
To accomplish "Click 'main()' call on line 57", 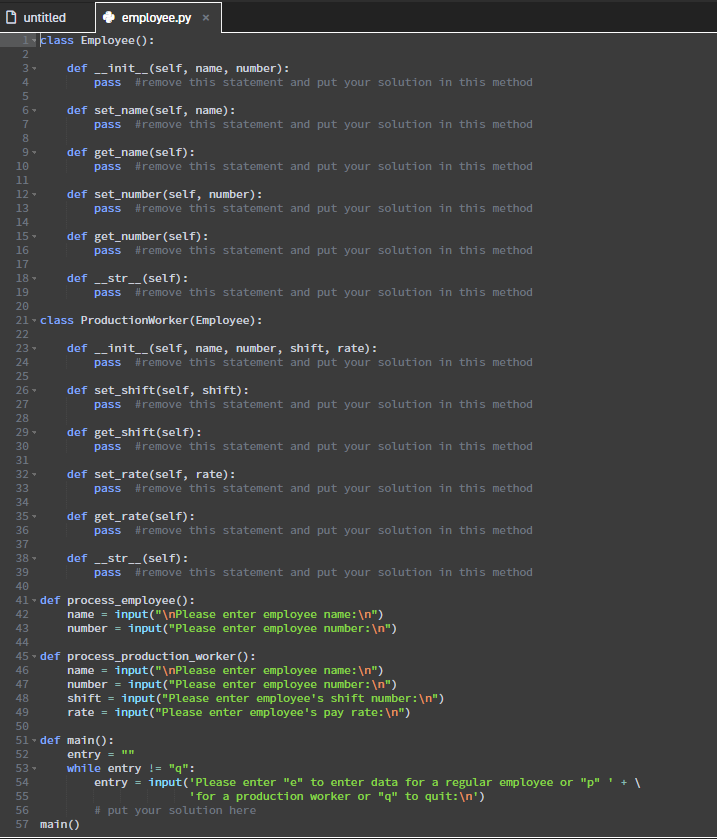I will [x=60, y=824].
